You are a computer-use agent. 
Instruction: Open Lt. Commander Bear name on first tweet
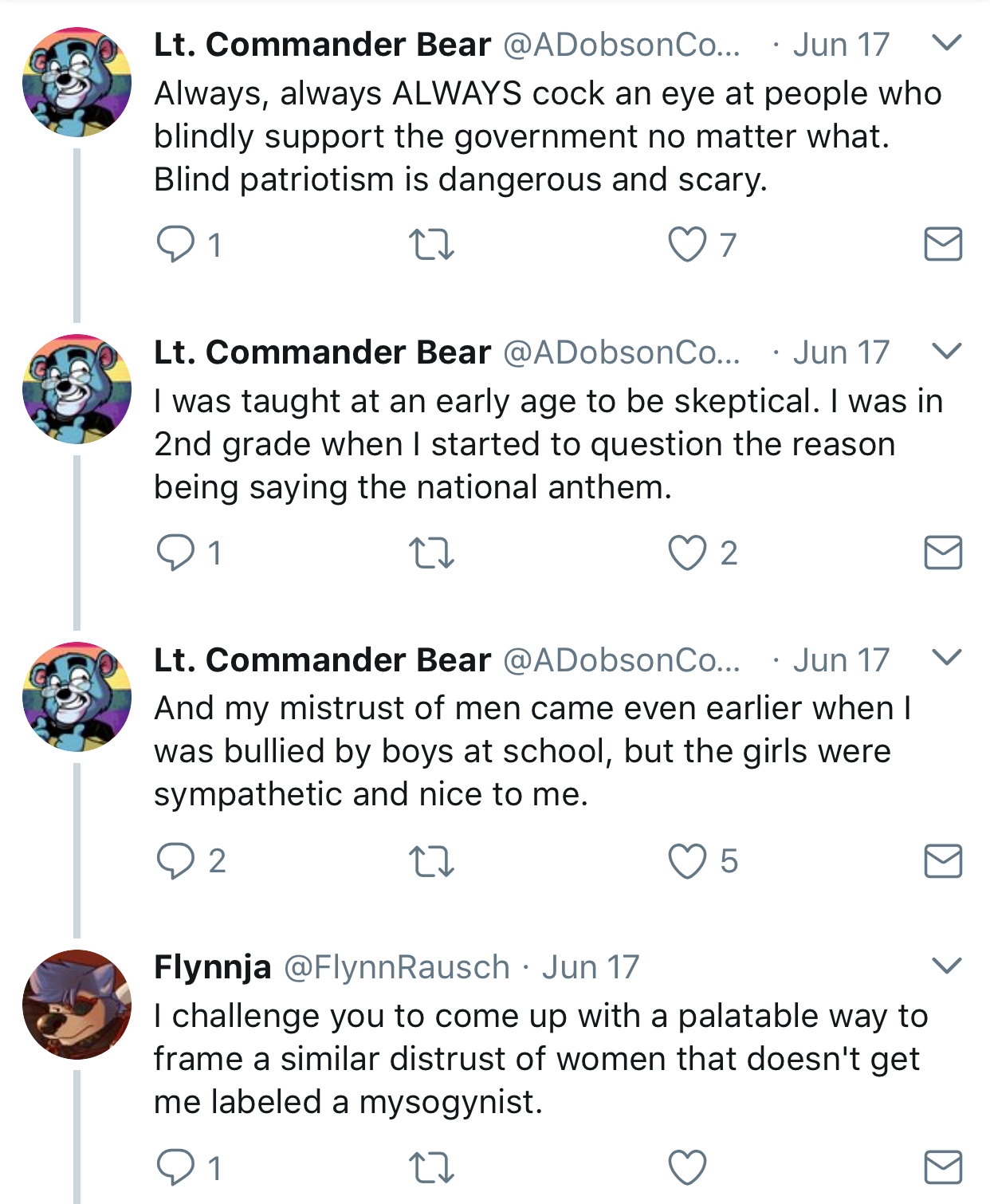tap(322, 45)
